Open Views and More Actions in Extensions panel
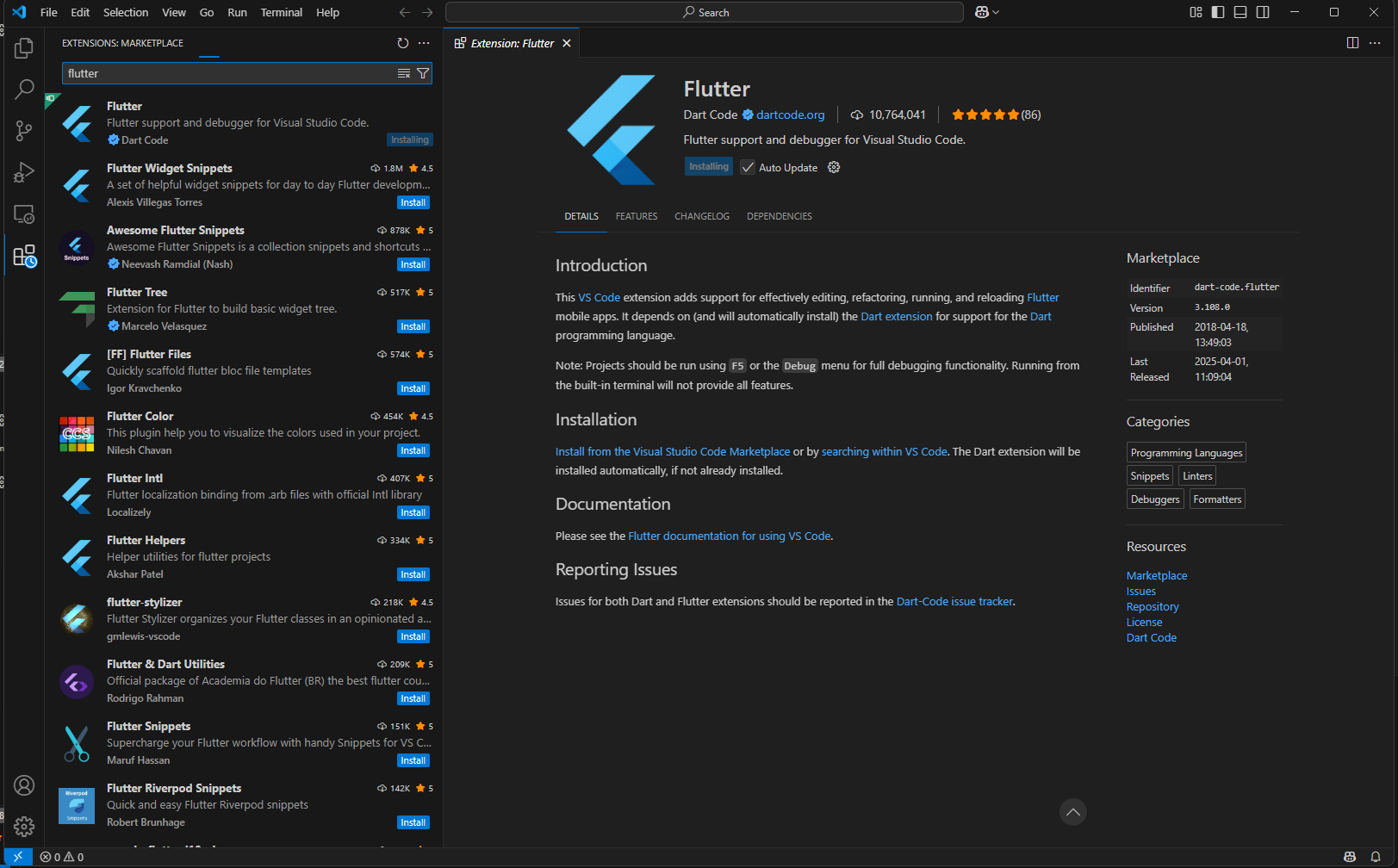1398x868 pixels. (x=424, y=43)
